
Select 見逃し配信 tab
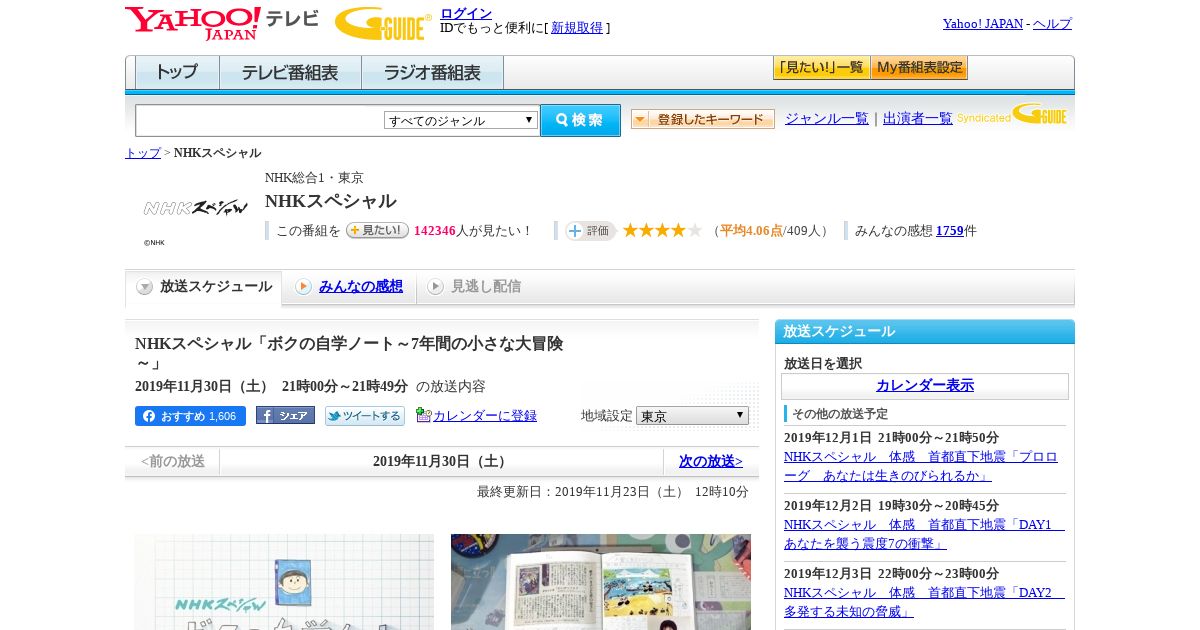[x=474, y=287]
